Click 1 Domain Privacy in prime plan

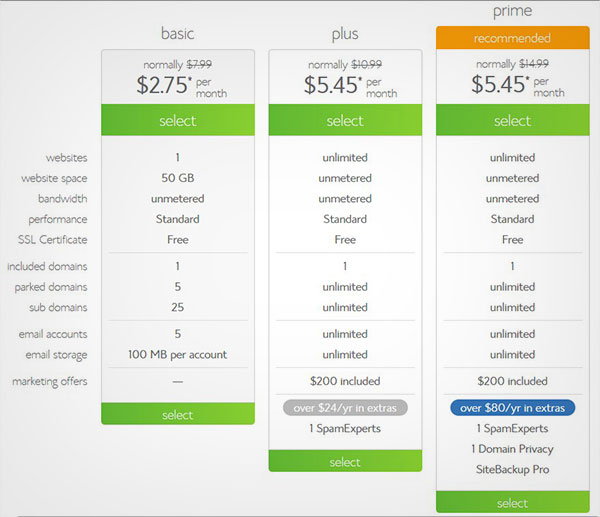pos(512,449)
